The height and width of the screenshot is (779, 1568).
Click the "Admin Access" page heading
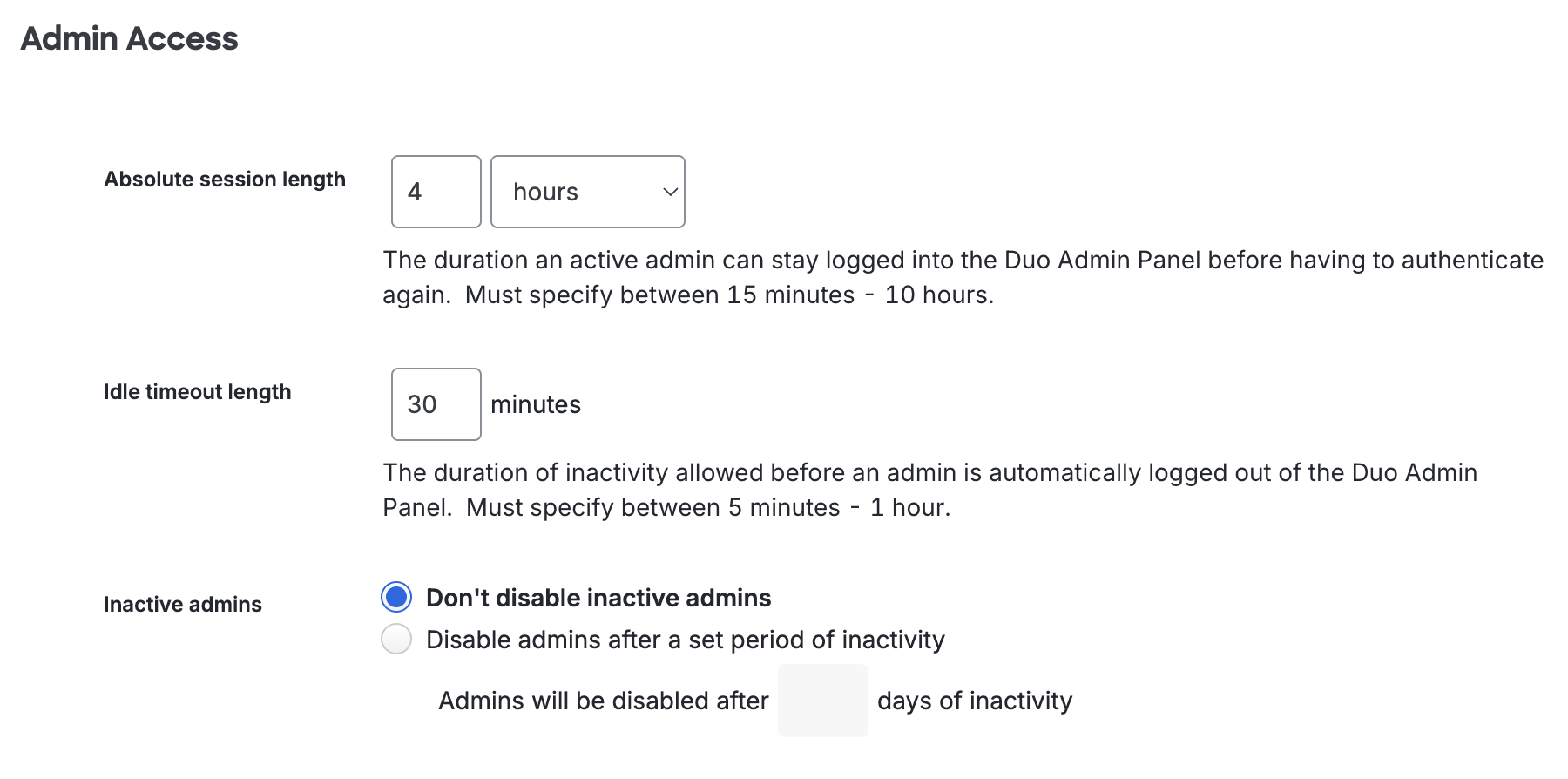click(129, 38)
